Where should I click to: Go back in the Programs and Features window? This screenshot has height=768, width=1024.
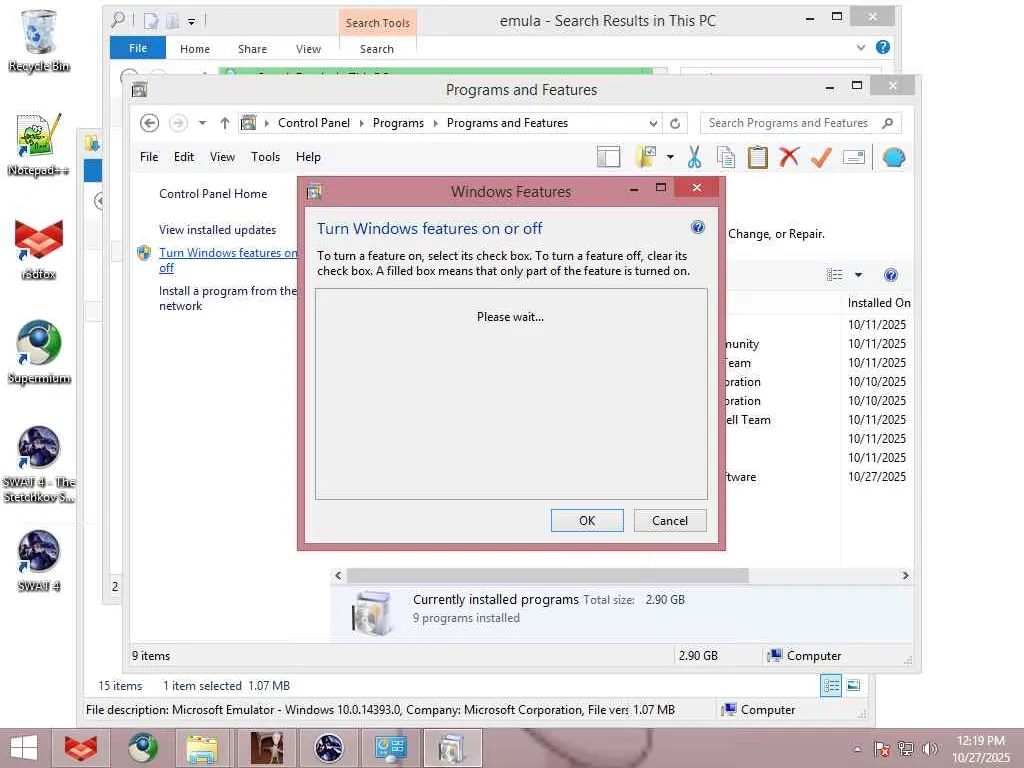(150, 123)
